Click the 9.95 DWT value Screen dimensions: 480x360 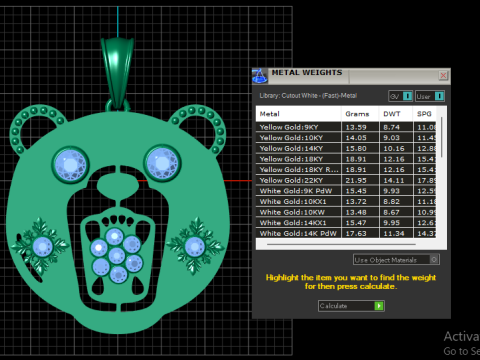pos(391,223)
